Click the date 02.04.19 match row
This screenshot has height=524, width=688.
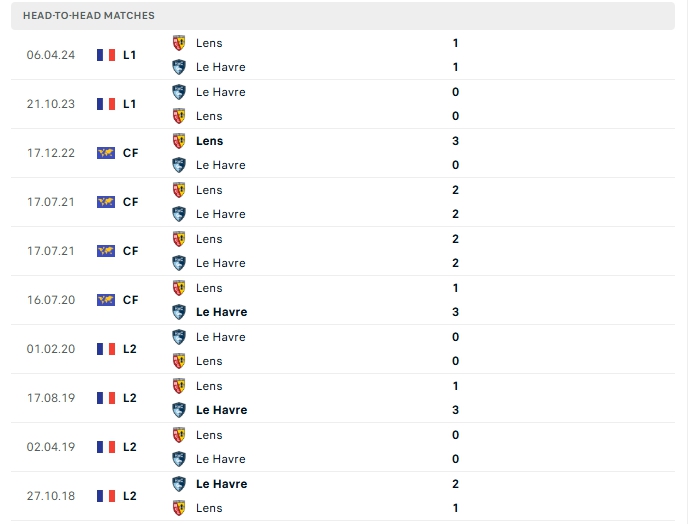pyautogui.click(x=50, y=447)
